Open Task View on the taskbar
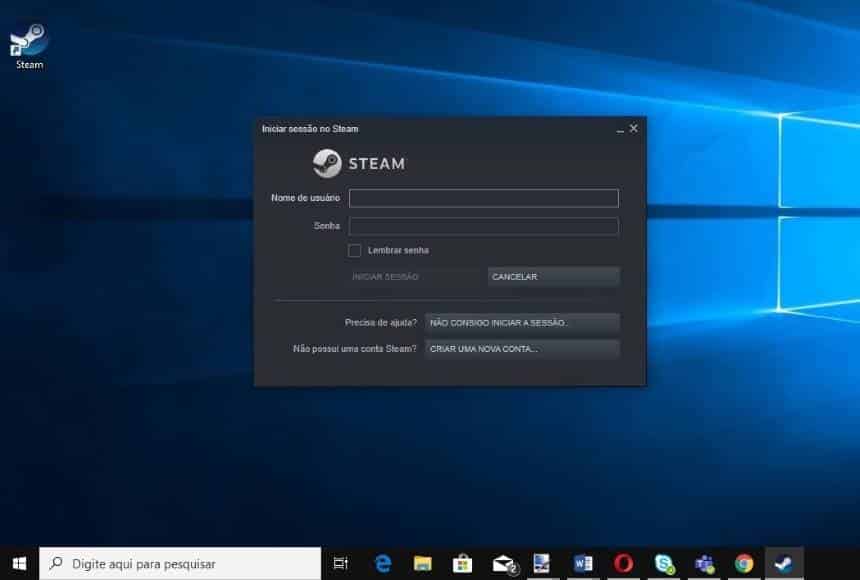This screenshot has width=860, height=580. [x=341, y=564]
